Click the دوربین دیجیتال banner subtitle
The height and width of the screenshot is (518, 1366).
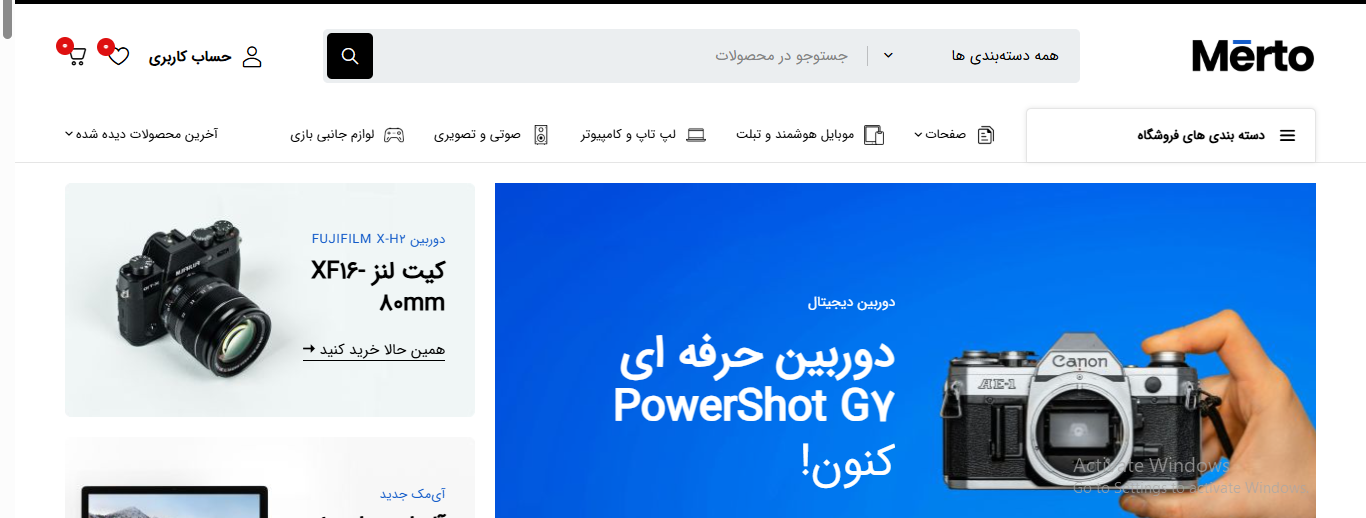[x=852, y=303]
